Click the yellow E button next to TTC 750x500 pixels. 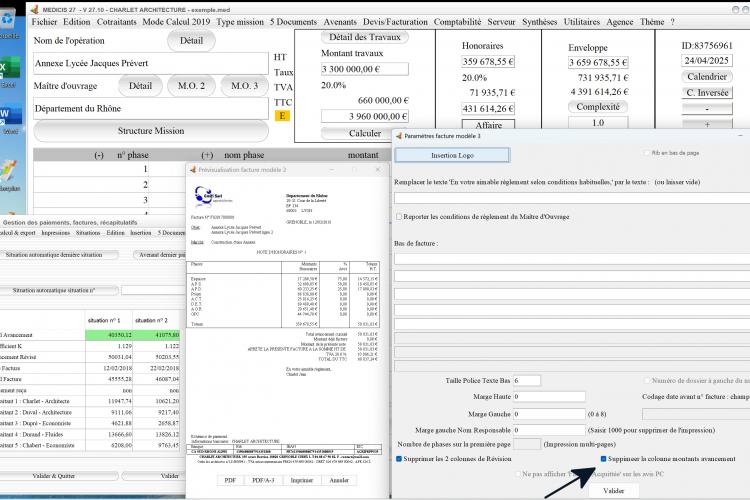click(282, 116)
